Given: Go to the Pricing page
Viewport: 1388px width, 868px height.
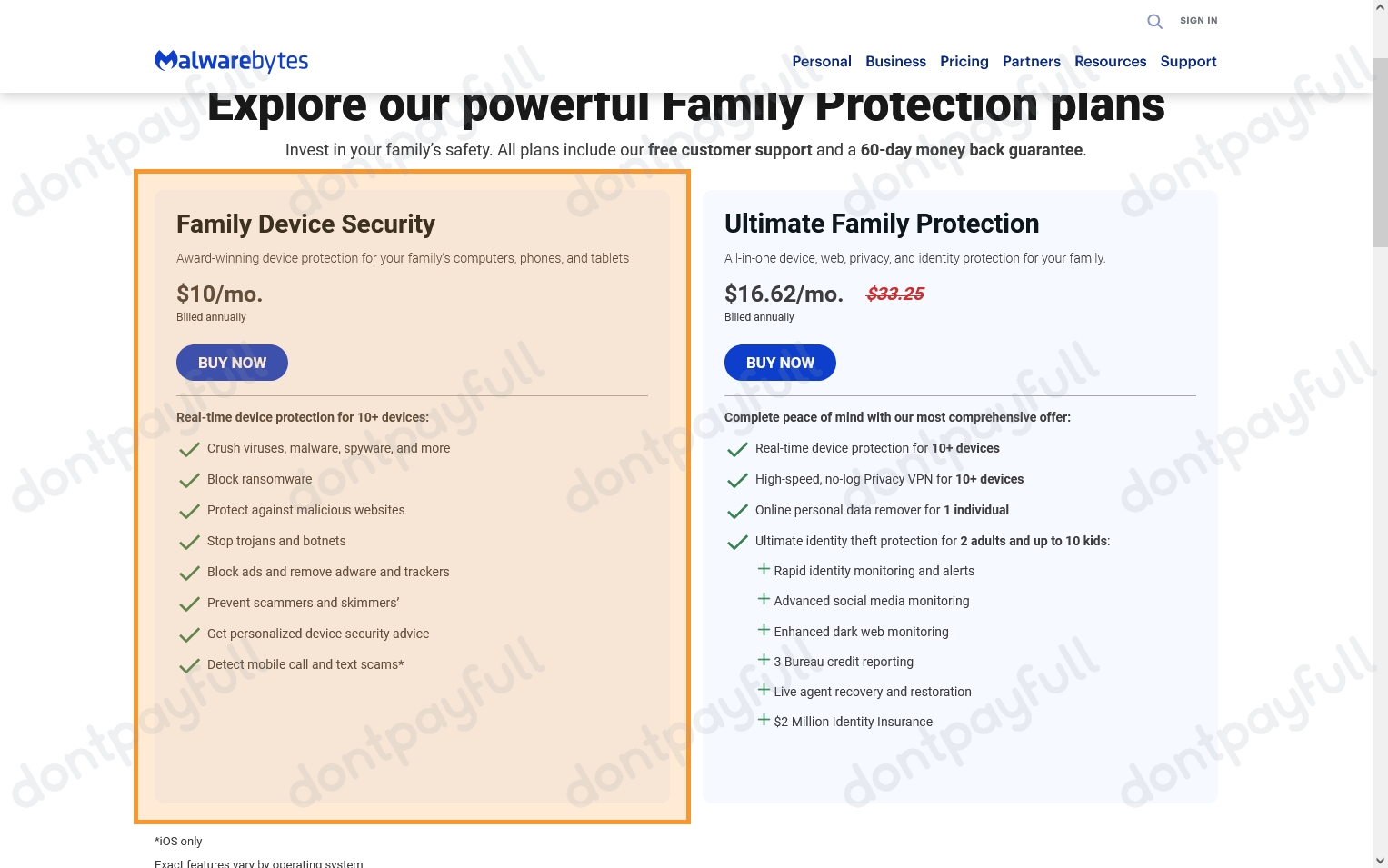Looking at the screenshot, I should coord(964,62).
